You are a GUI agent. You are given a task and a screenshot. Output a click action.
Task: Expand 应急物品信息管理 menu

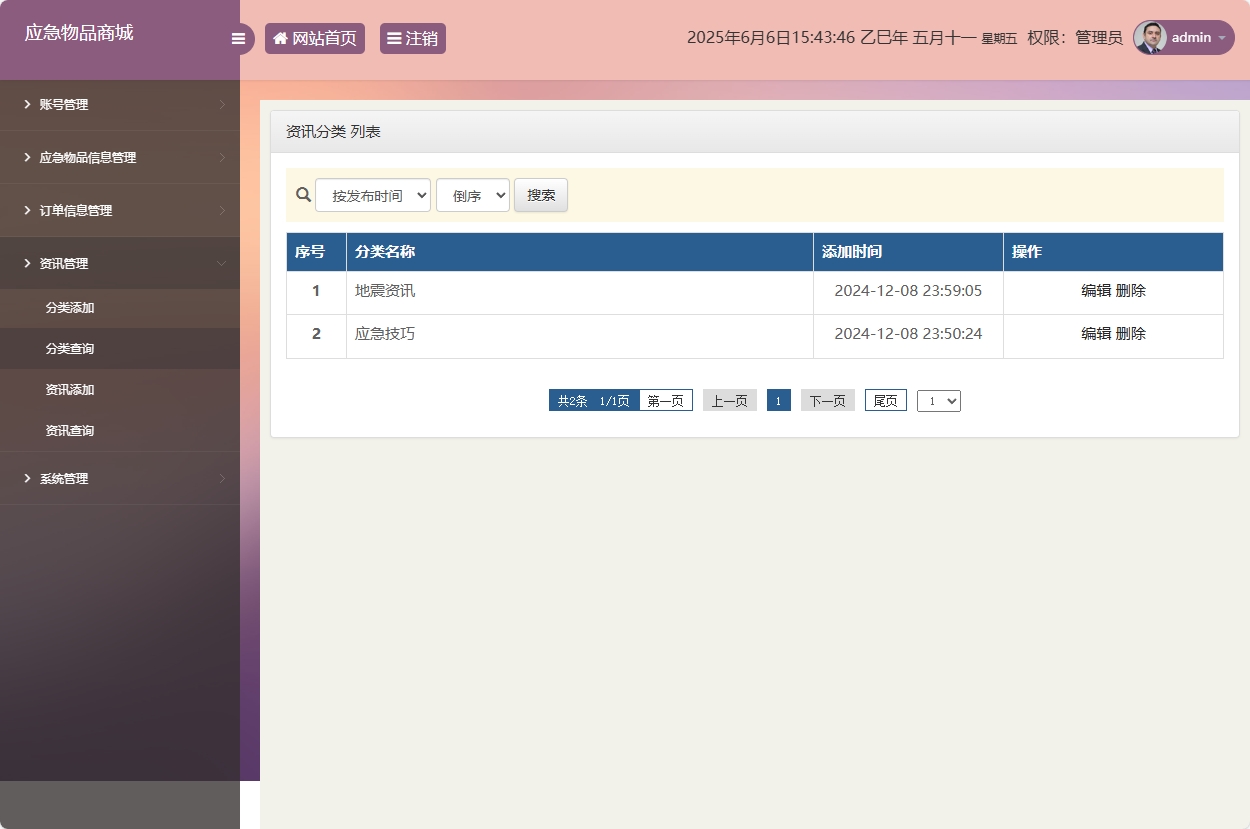(x=120, y=157)
